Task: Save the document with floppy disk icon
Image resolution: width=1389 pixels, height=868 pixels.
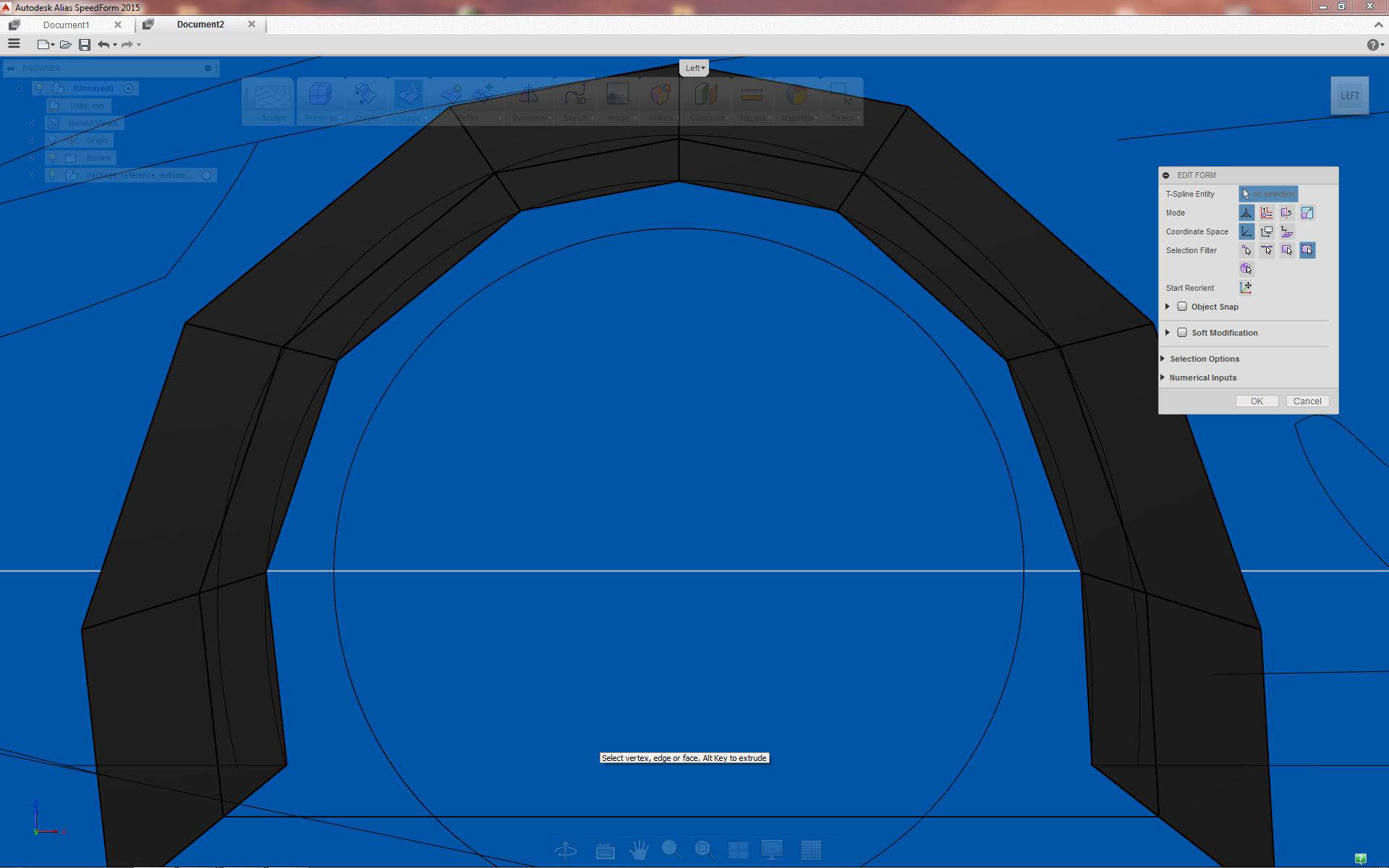Action: tap(85, 45)
